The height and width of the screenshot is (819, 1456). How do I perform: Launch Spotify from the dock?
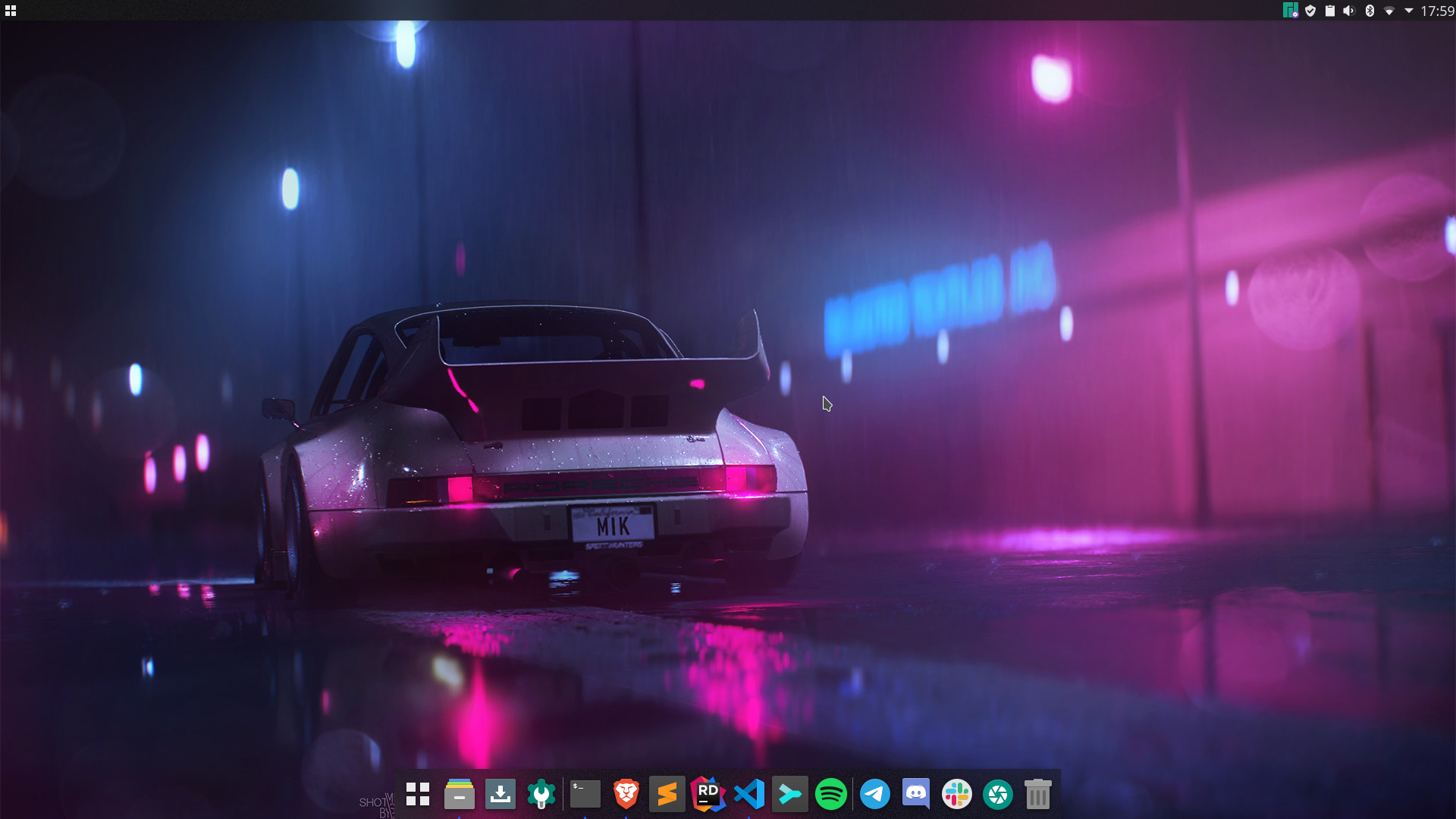tap(830, 794)
